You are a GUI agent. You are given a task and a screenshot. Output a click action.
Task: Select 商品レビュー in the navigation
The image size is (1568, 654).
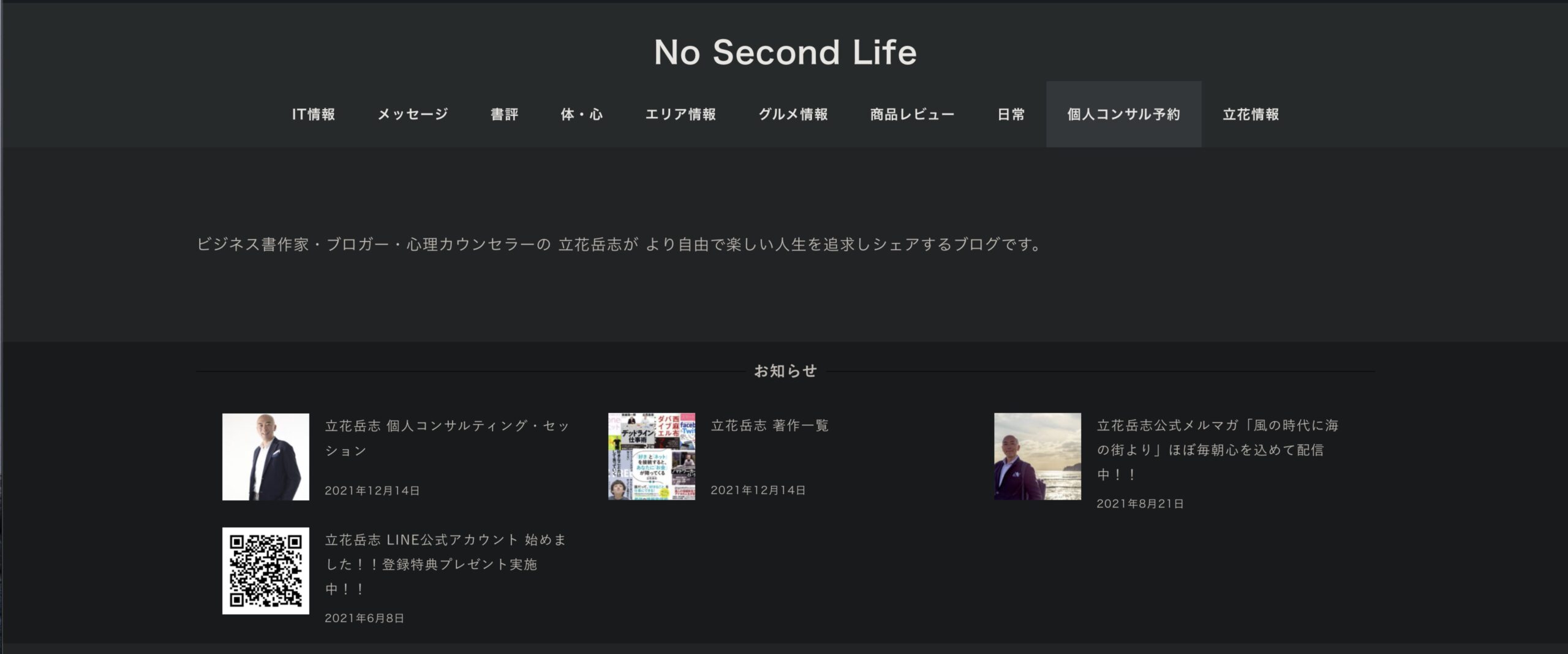click(912, 115)
